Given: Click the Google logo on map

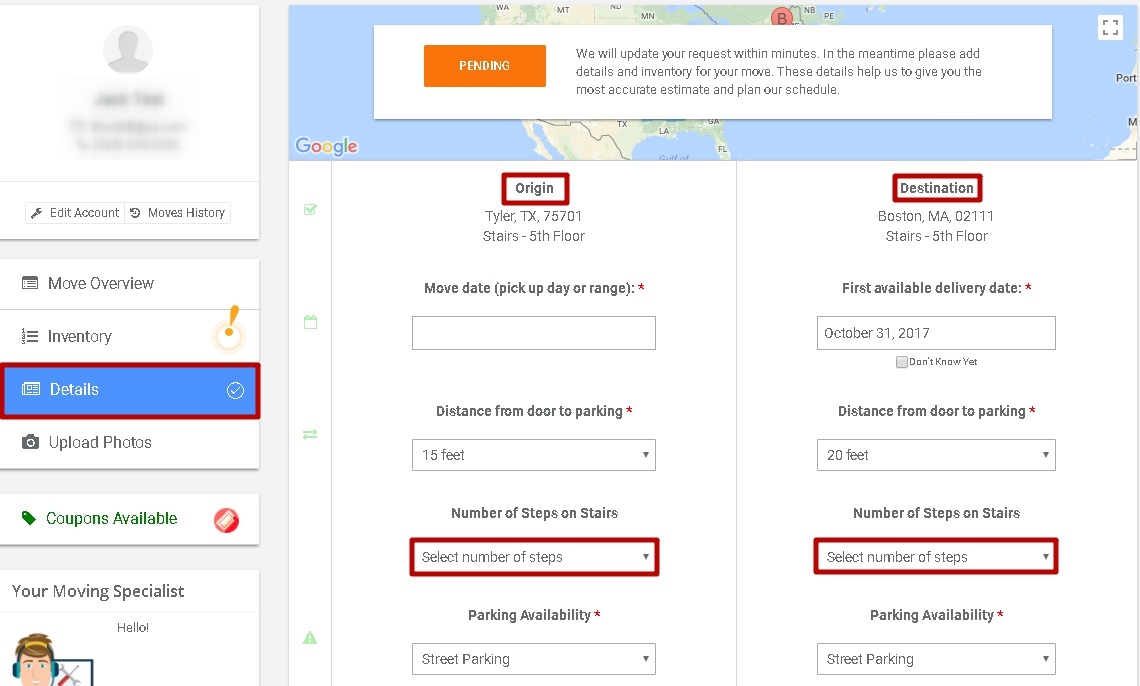Looking at the screenshot, I should (326, 146).
